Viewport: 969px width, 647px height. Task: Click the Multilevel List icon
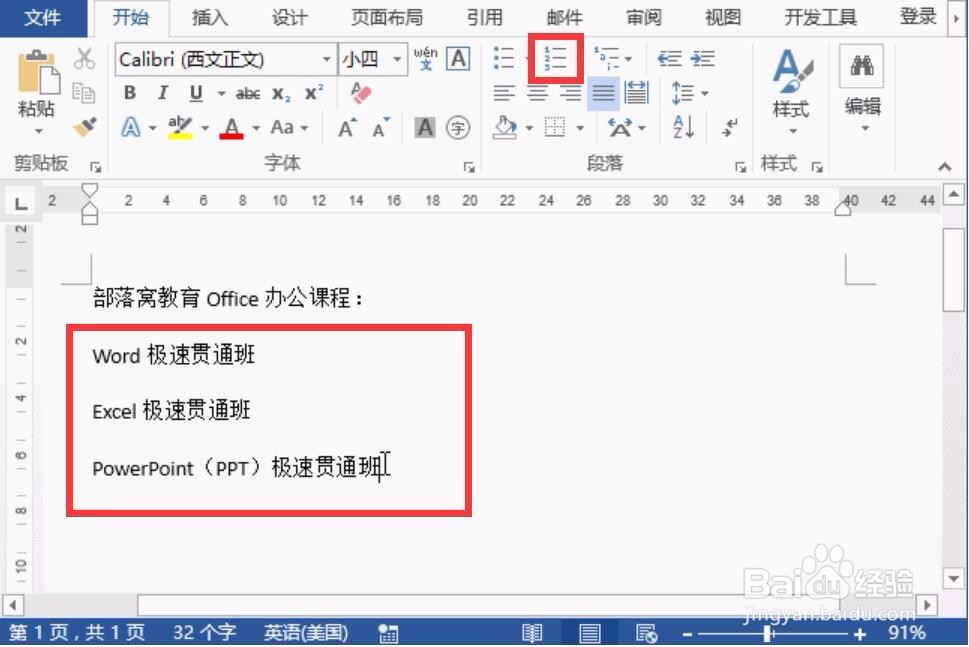tap(607, 59)
